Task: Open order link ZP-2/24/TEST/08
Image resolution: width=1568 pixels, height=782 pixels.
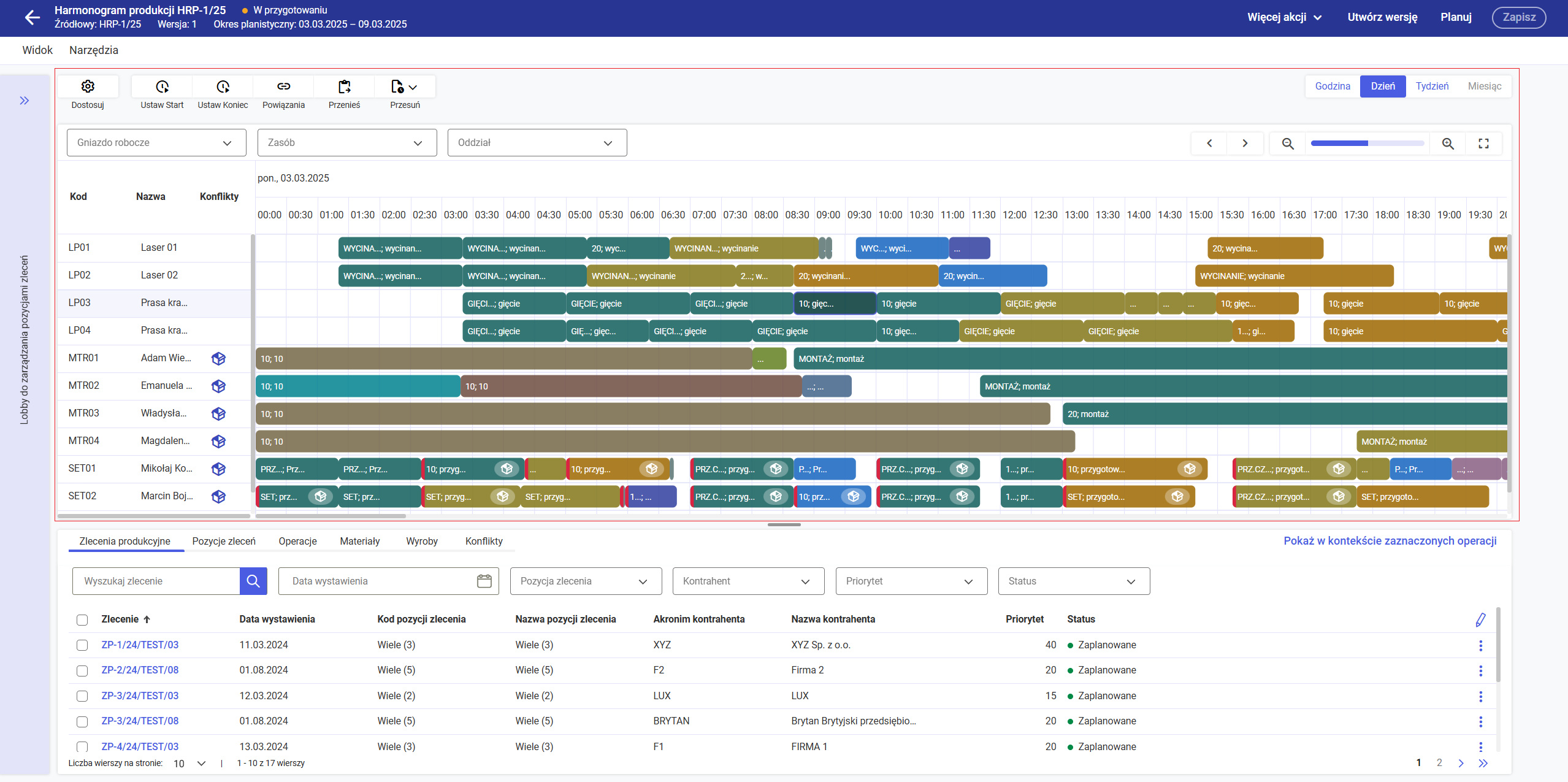Action: click(140, 670)
